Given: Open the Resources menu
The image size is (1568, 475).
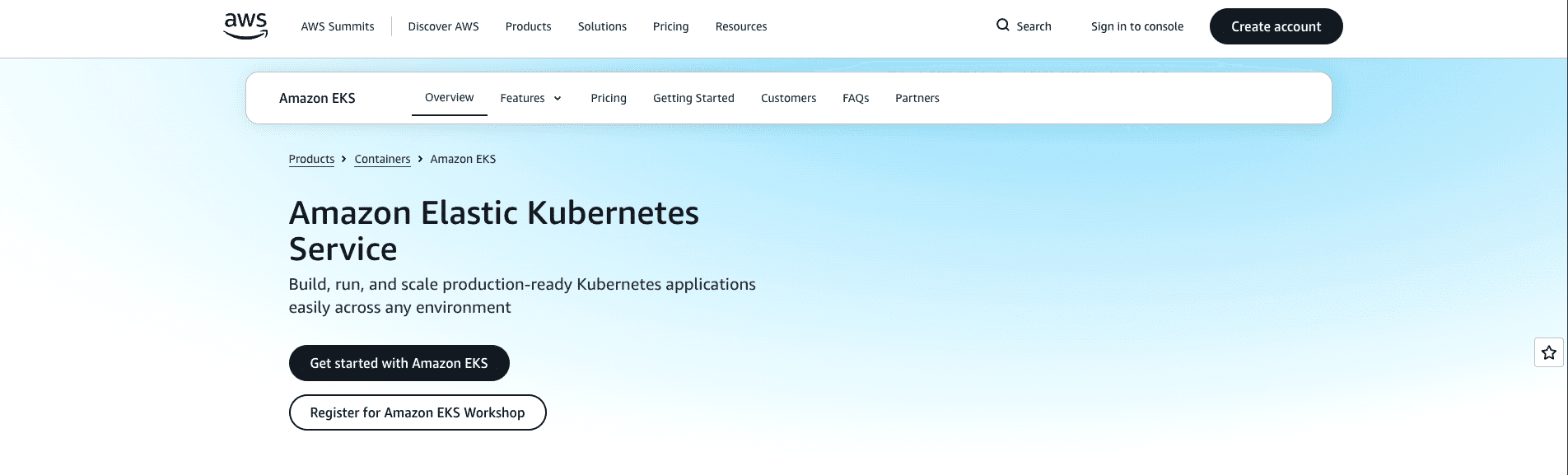Looking at the screenshot, I should point(741,26).
